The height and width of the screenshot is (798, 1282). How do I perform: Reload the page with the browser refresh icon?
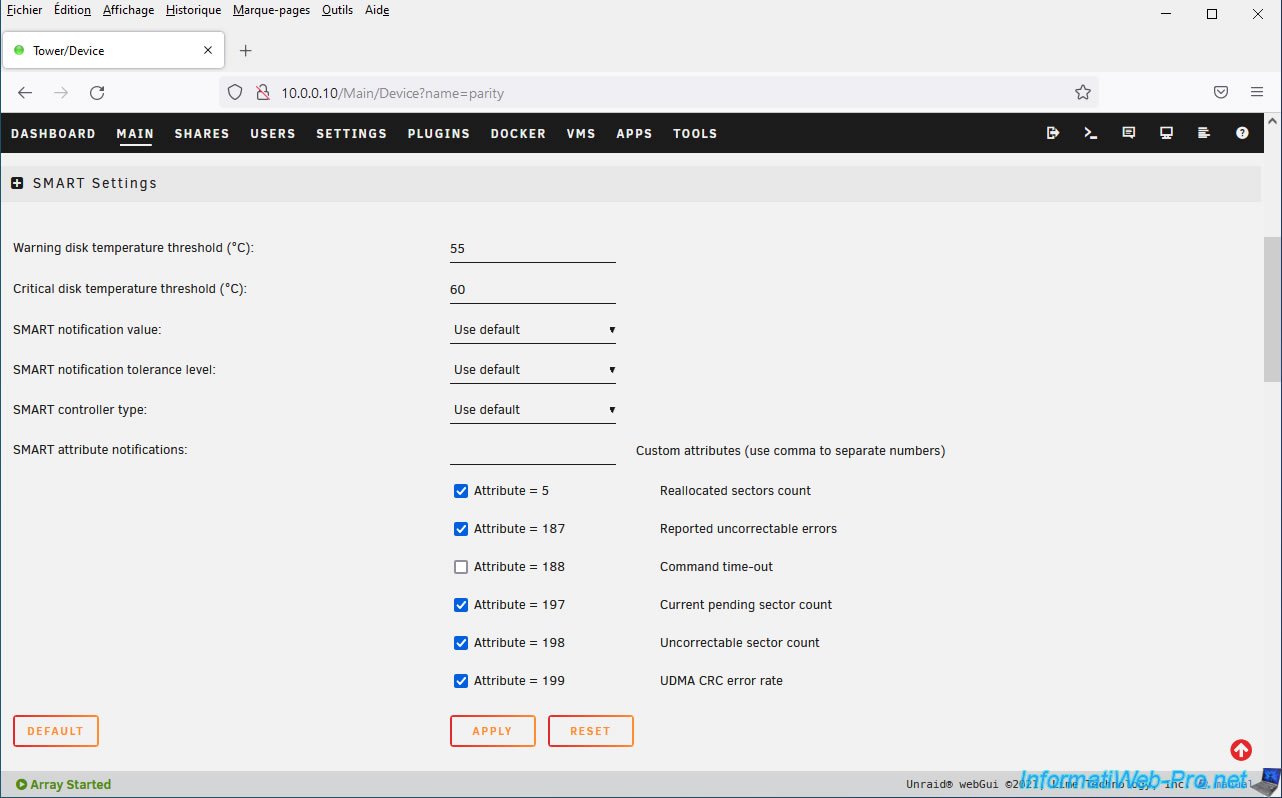point(97,92)
